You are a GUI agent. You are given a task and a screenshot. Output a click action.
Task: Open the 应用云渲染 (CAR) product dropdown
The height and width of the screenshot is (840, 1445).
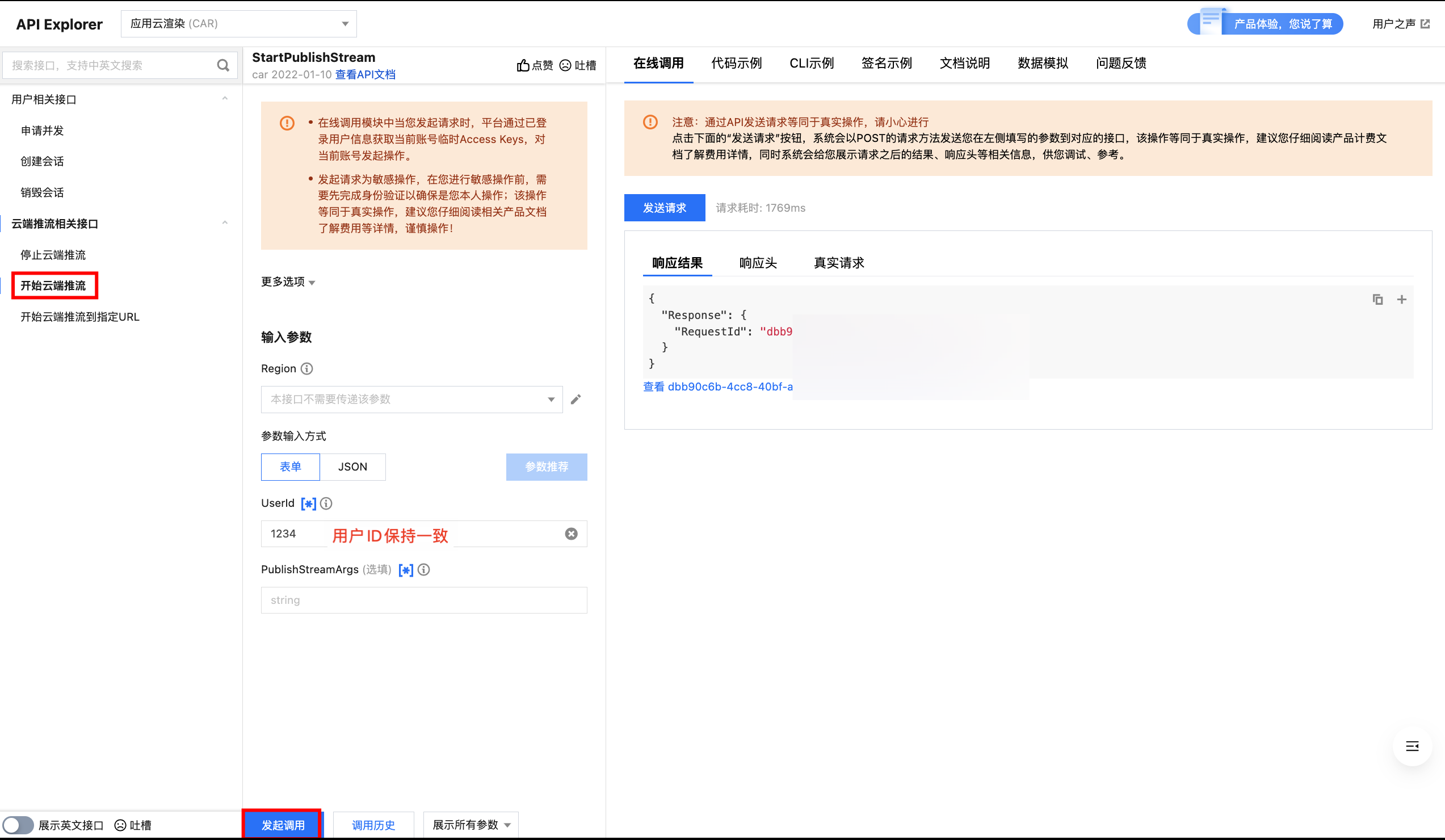(x=238, y=23)
